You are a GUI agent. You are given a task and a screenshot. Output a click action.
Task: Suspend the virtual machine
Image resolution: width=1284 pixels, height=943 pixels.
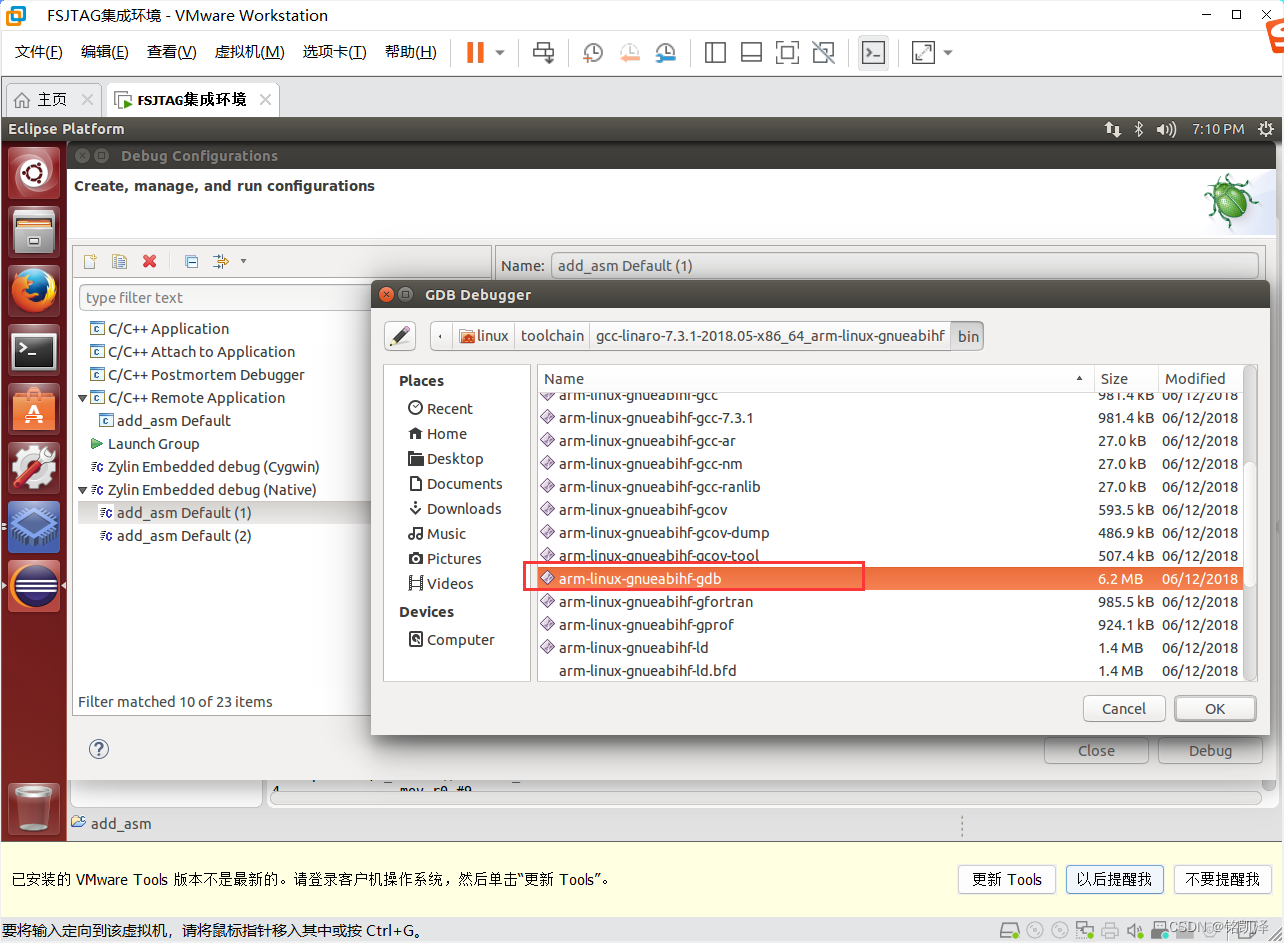pos(477,52)
